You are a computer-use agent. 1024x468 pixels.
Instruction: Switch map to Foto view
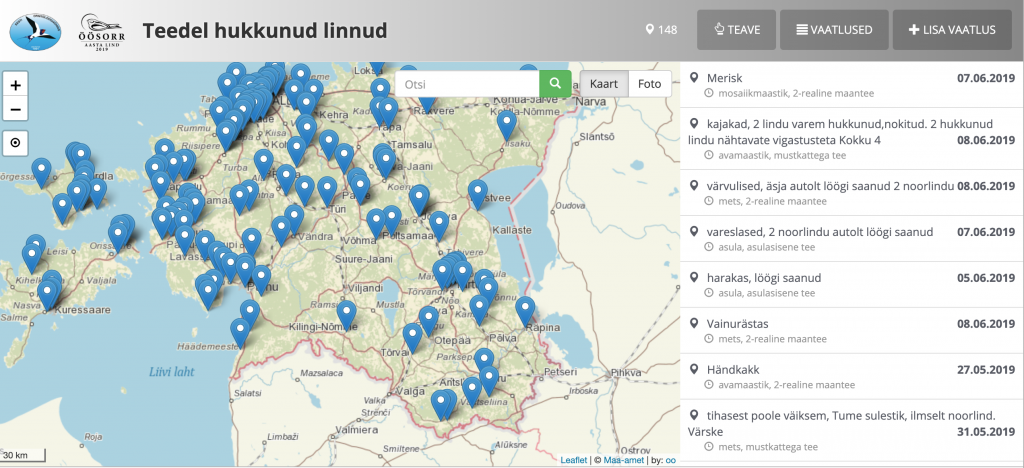(649, 84)
